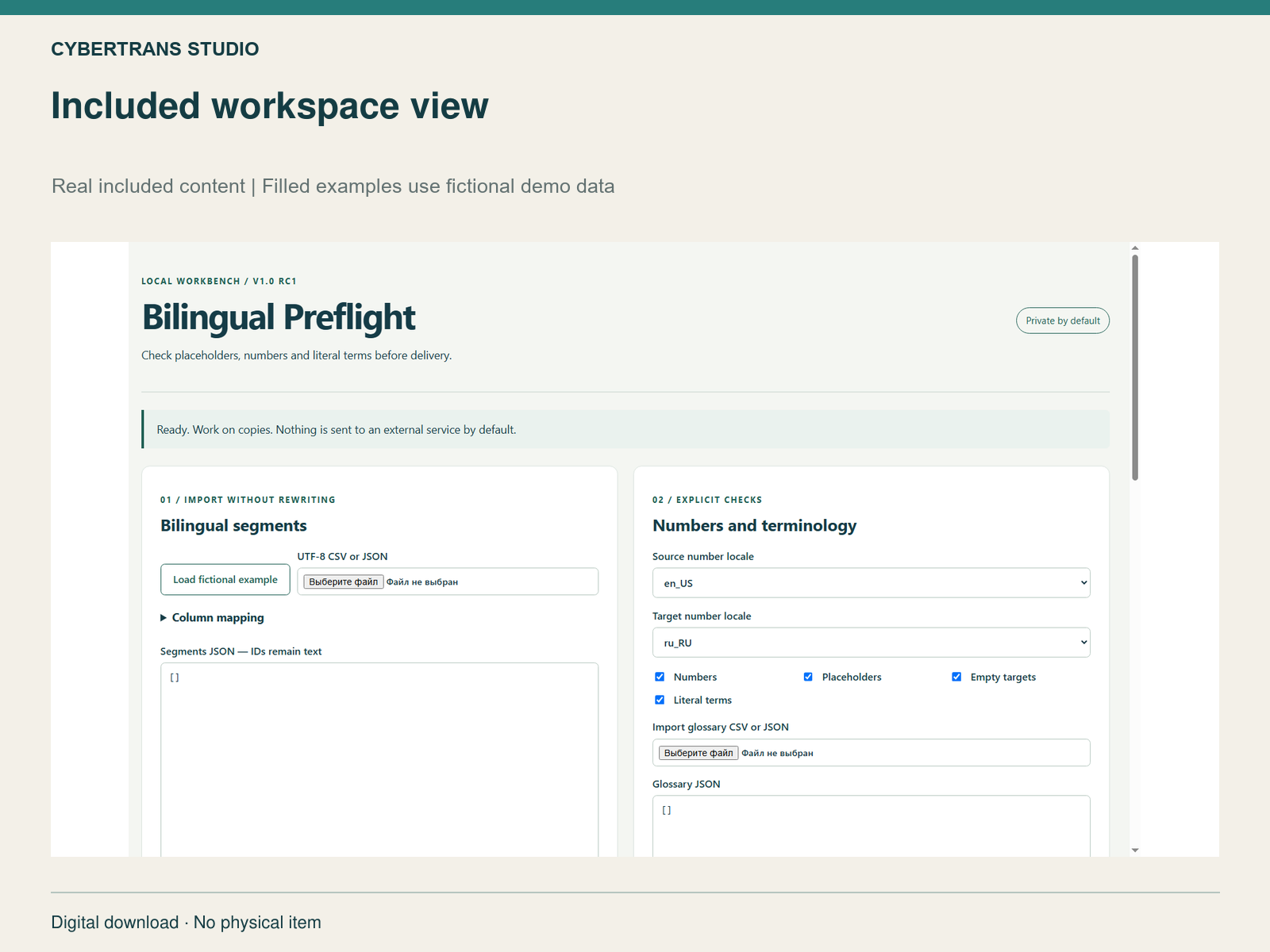Click the Private by default badge
This screenshot has height=952, width=1270.
click(1063, 321)
